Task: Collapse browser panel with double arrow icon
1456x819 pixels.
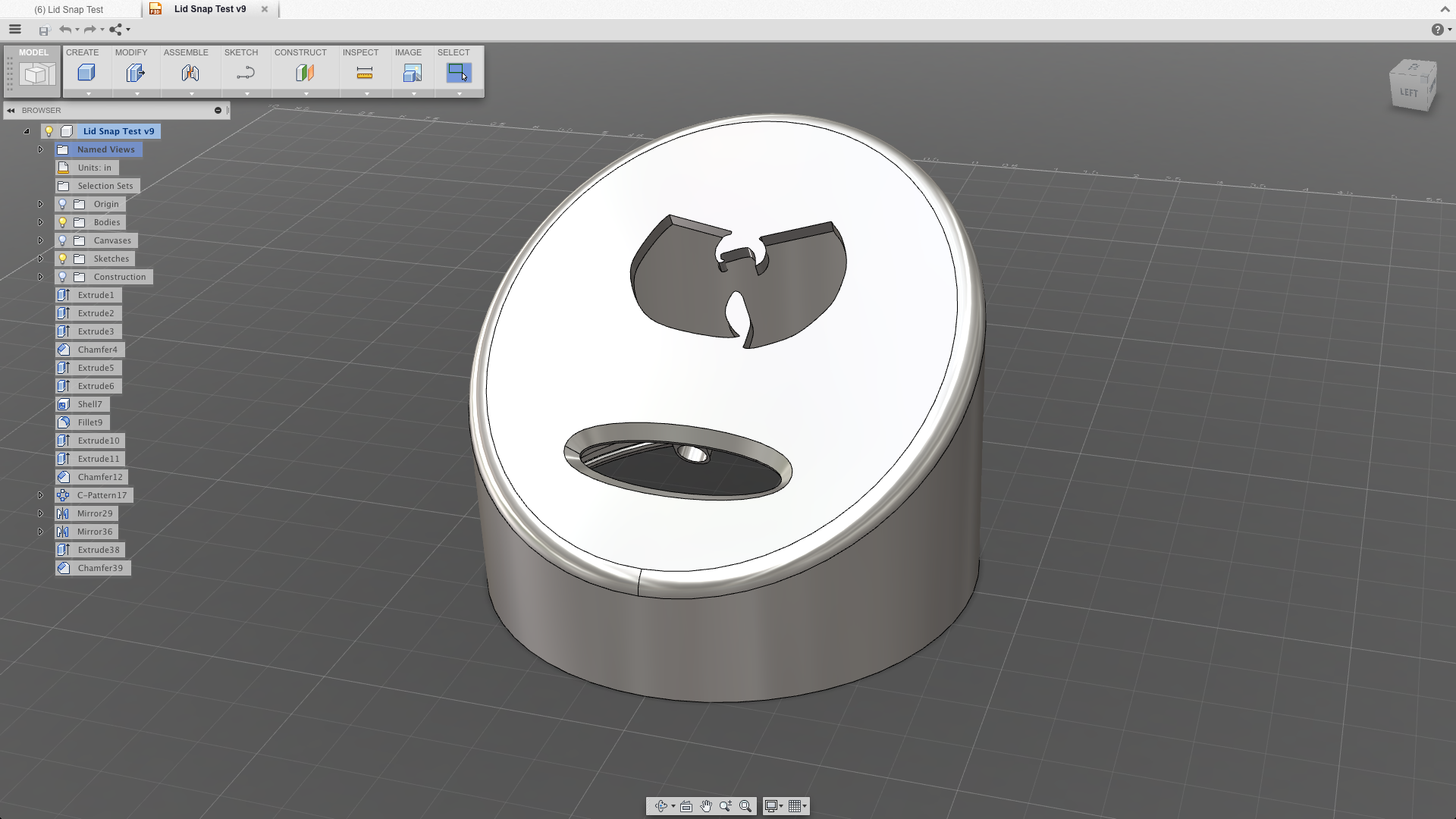Action: (x=11, y=111)
